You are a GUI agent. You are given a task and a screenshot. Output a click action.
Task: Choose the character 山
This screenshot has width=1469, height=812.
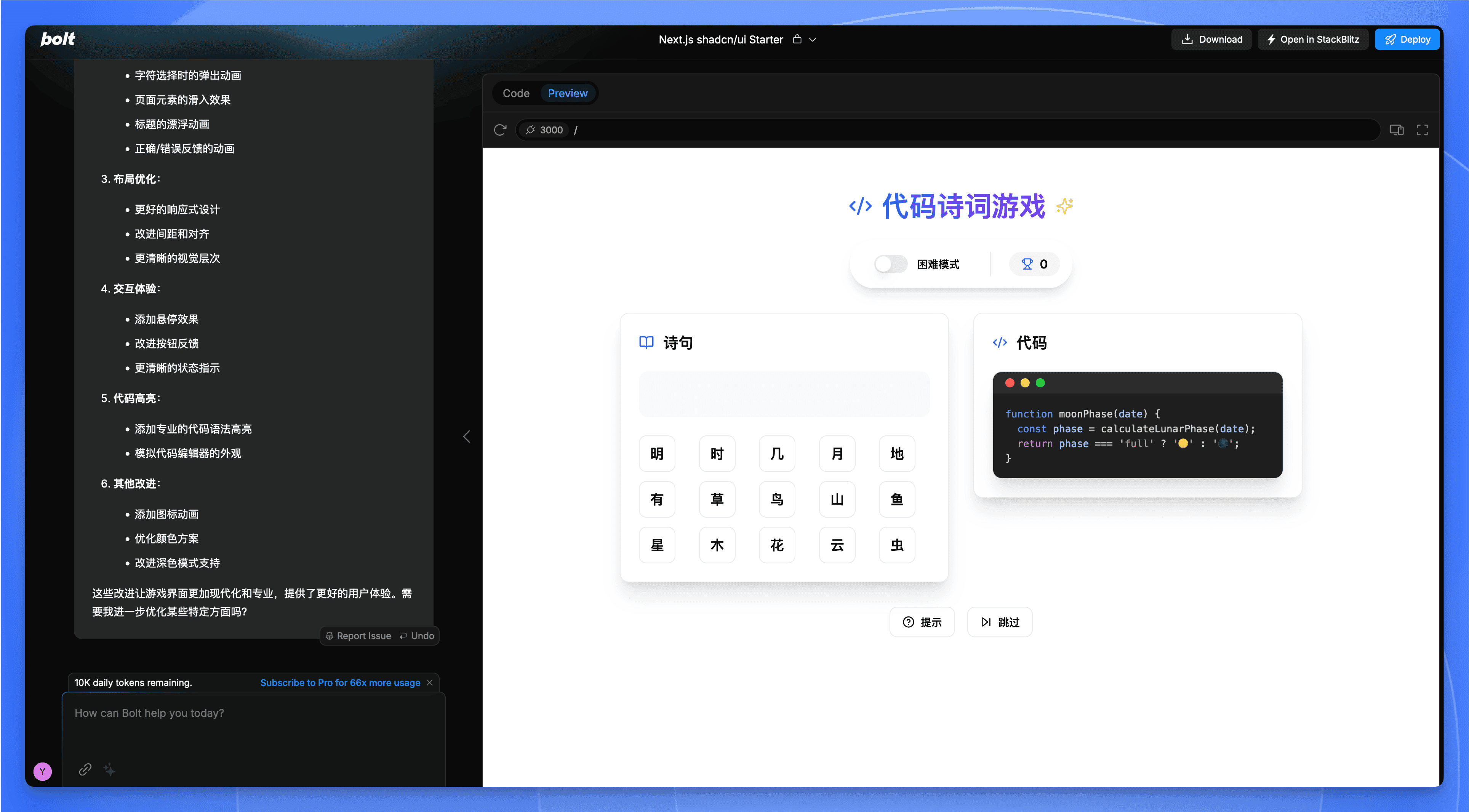click(837, 499)
